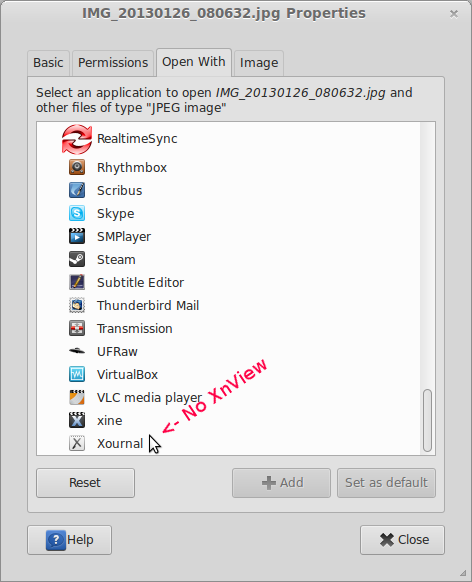This screenshot has height=582, width=472.
Task: Choose Scribus from the list
Action: tap(119, 191)
